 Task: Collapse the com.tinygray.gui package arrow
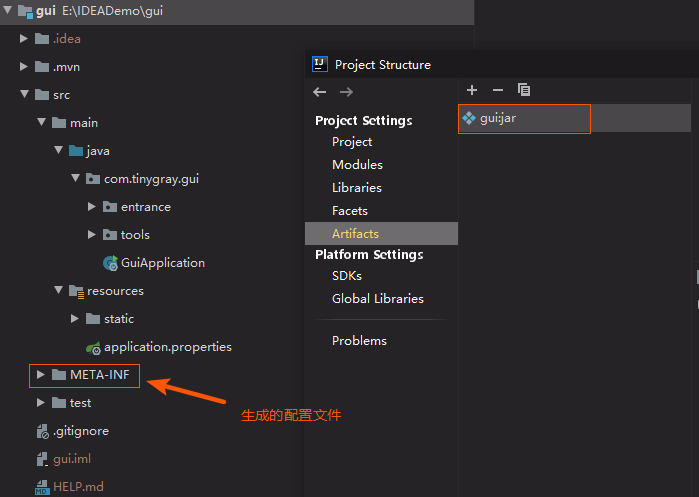point(75,178)
